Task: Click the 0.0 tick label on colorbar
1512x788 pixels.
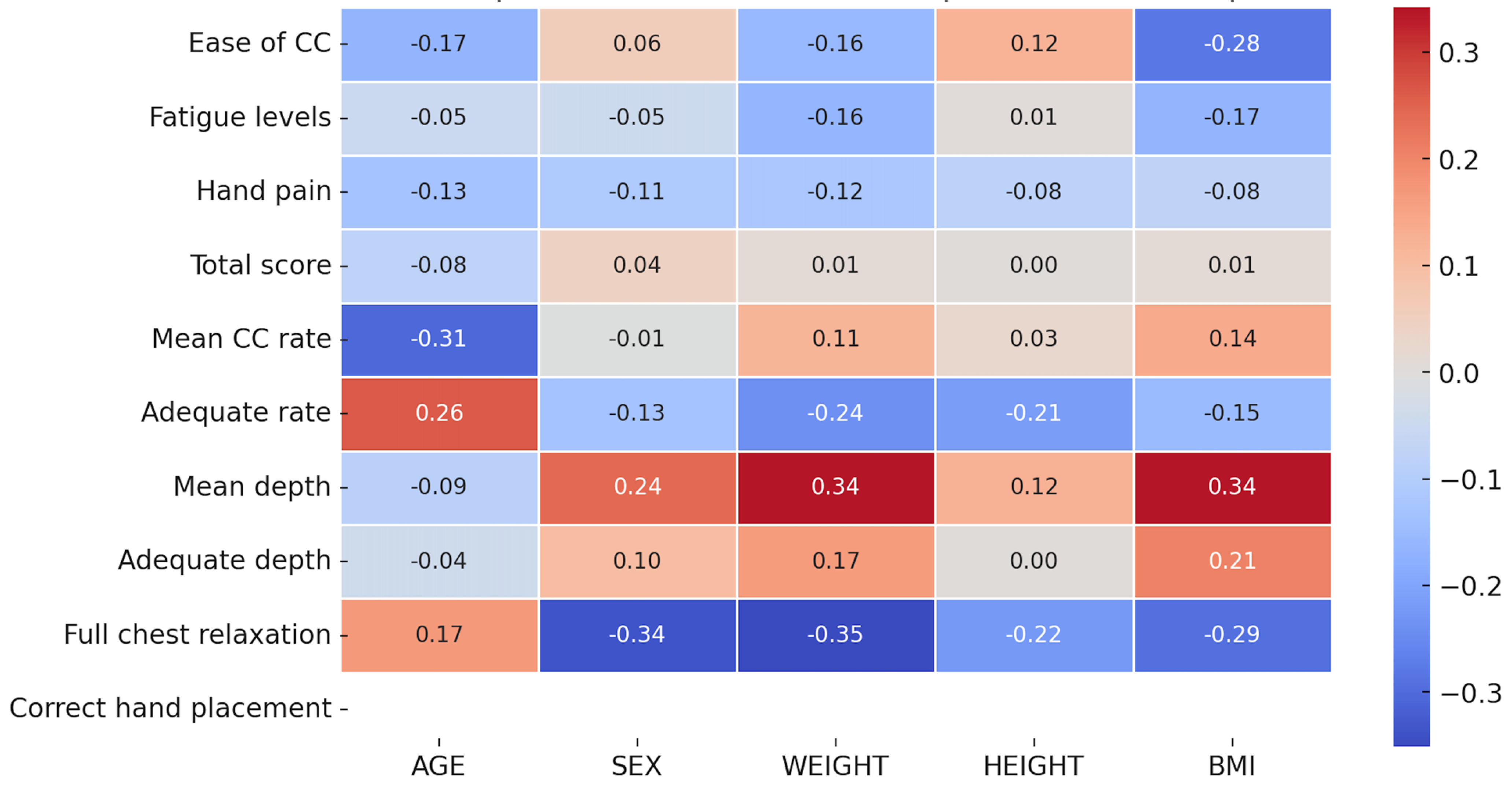Action: [1458, 374]
